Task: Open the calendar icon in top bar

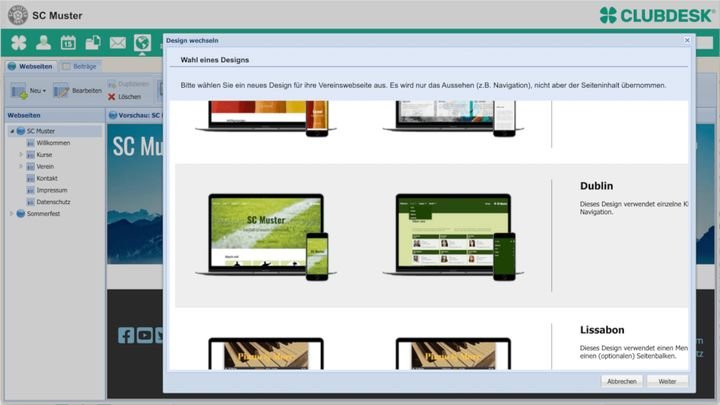Action: click(x=68, y=43)
